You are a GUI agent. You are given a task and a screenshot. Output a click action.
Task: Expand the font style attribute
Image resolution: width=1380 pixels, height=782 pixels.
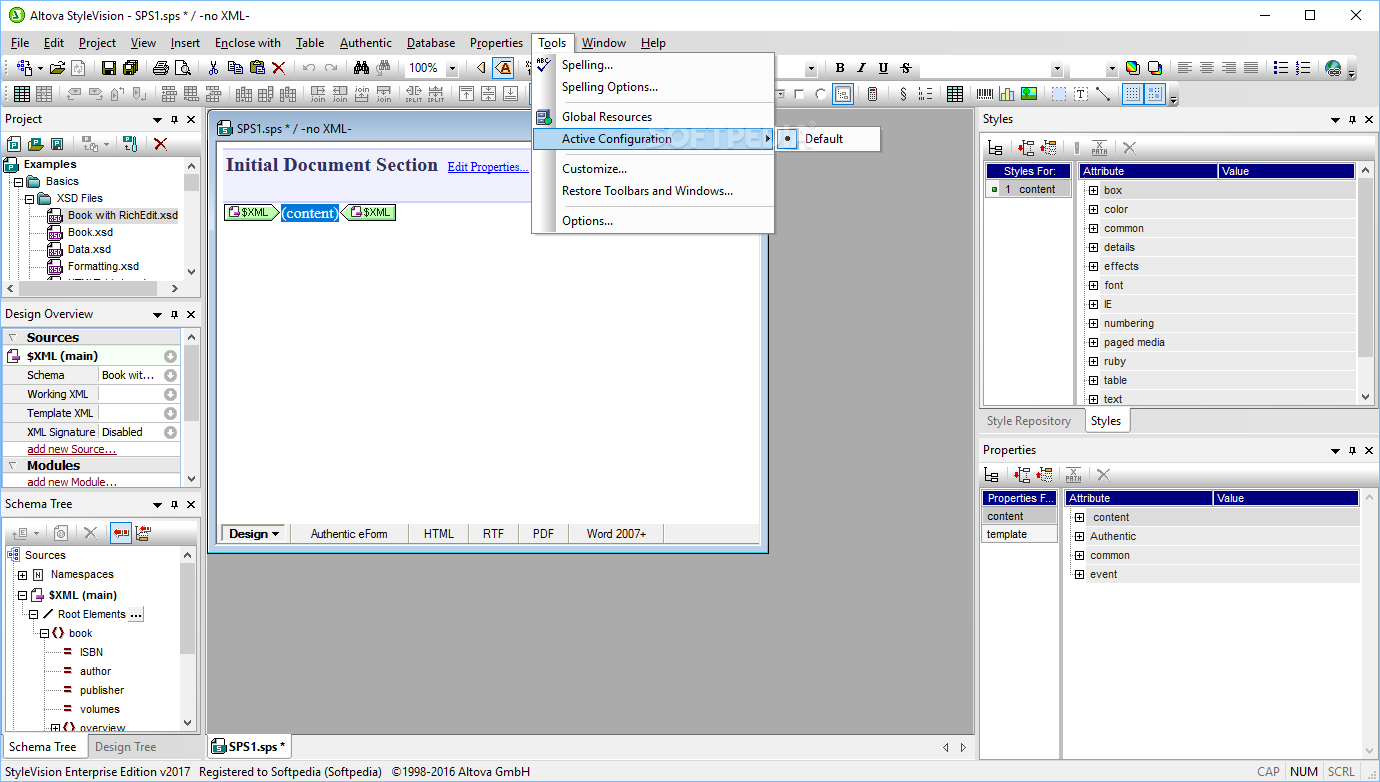pos(1093,285)
